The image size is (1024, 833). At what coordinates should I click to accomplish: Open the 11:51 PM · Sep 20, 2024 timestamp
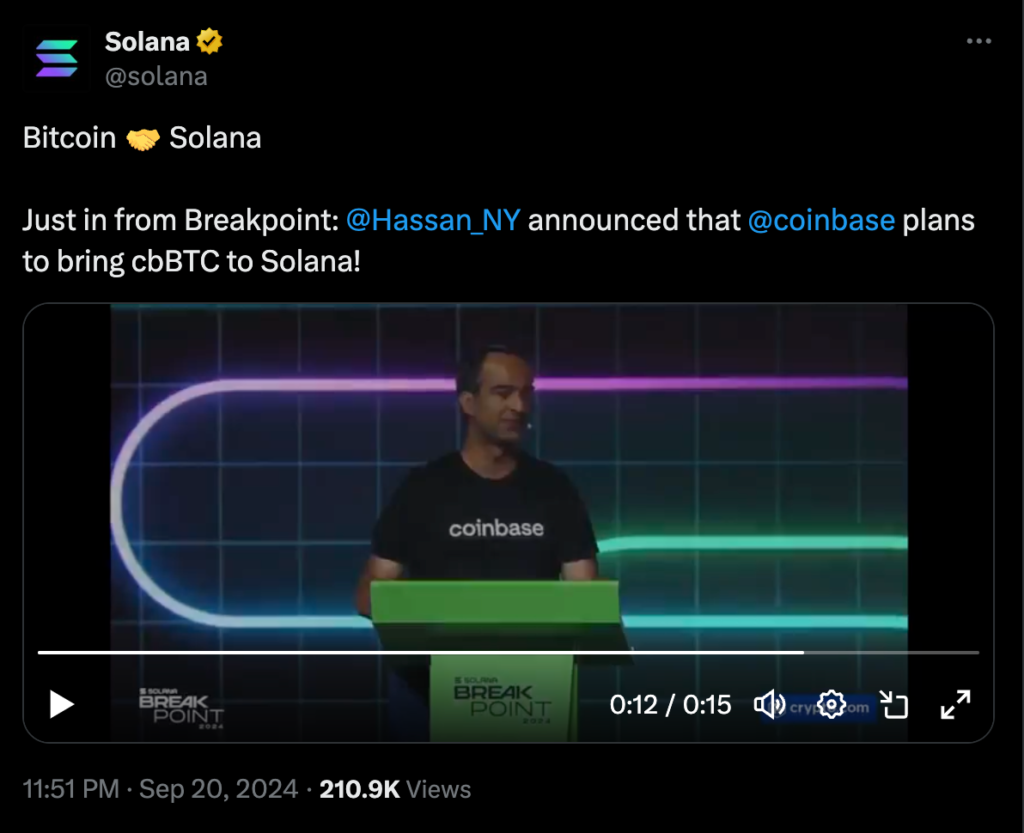160,790
